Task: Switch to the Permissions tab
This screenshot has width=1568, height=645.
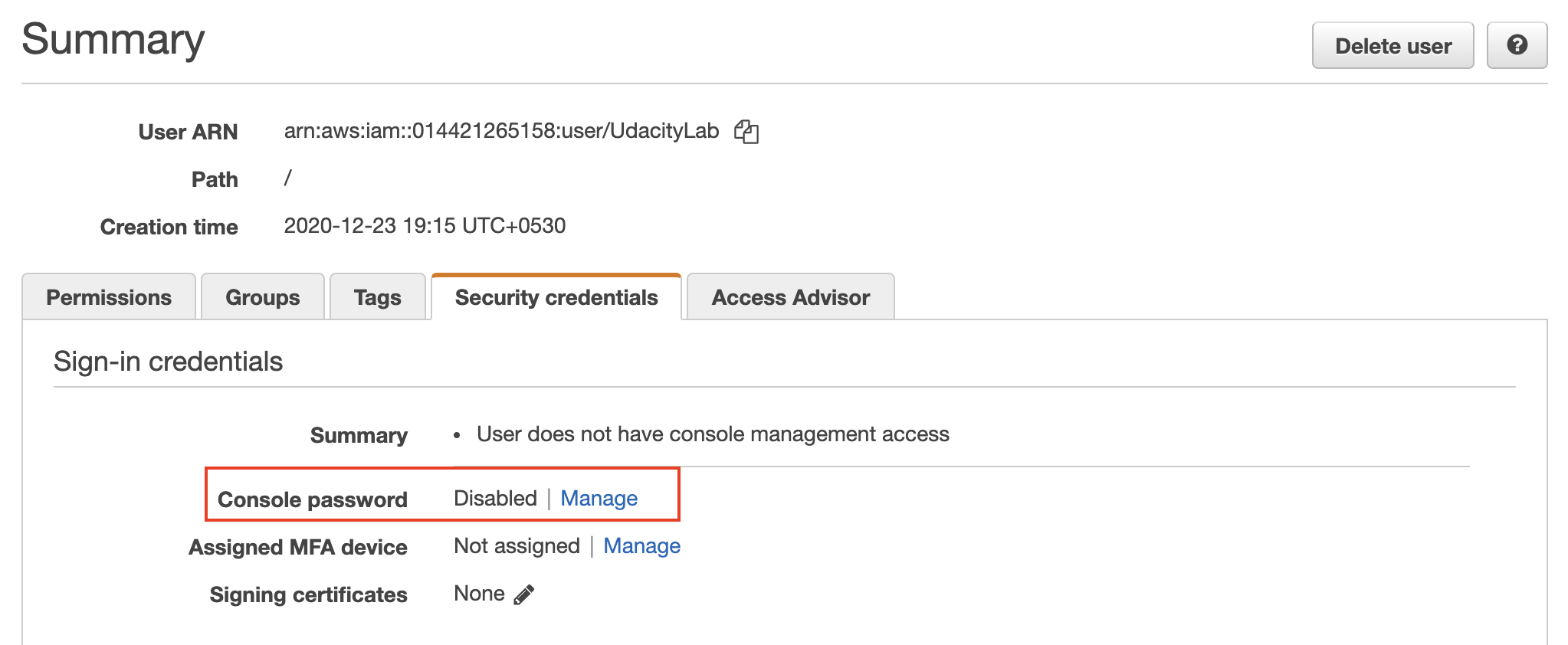Action: (x=109, y=297)
